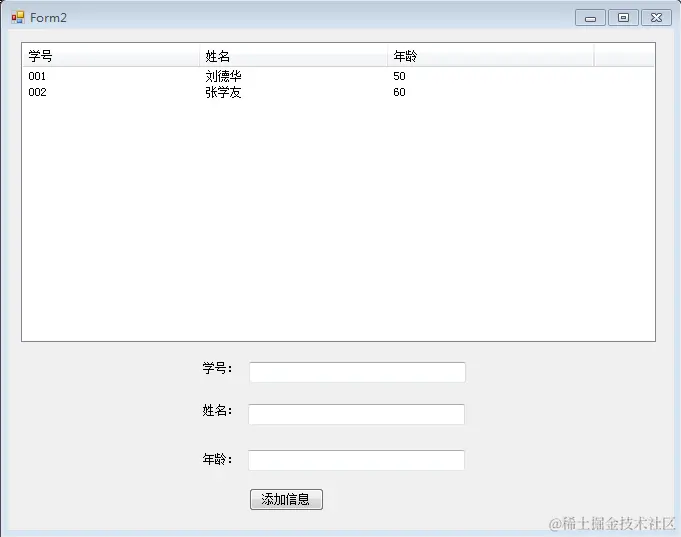Screen dimensions: 681x537
Task: Focus the 学号 input field
Action: pyautogui.click(x=357, y=372)
